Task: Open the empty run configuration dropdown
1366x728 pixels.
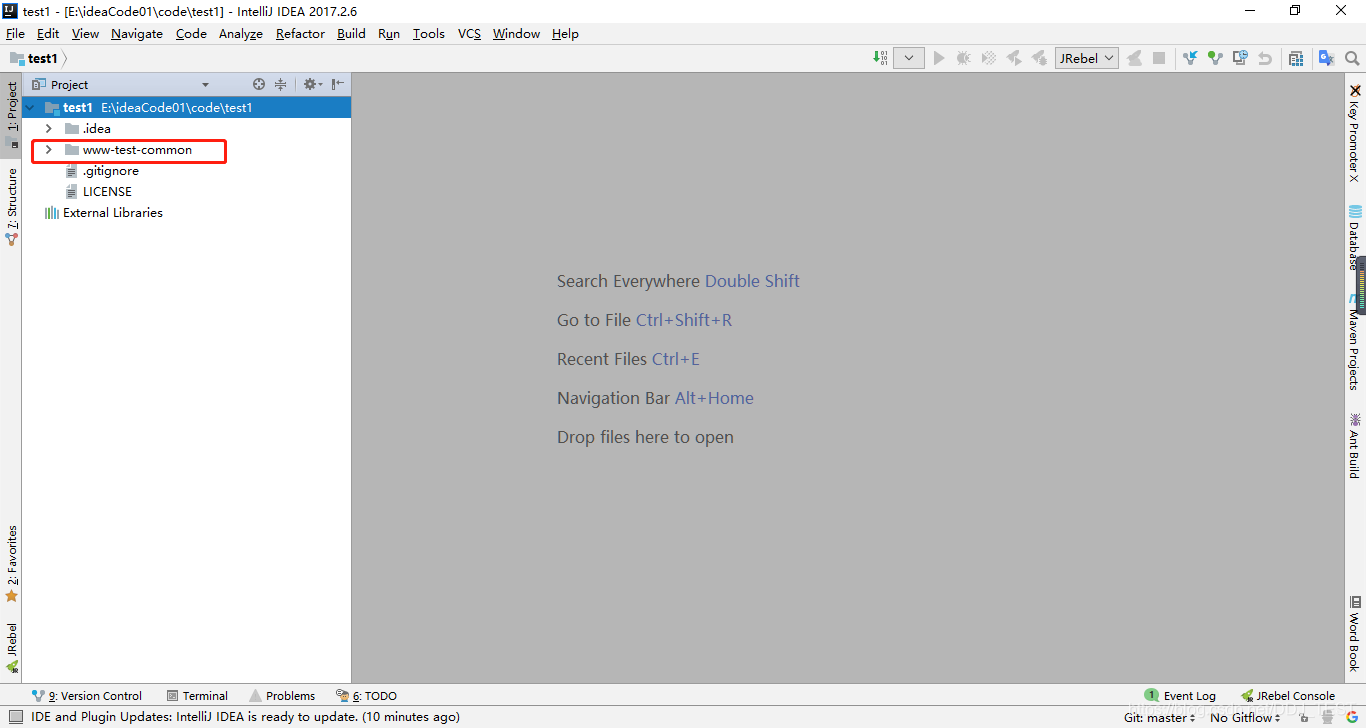Action: pyautogui.click(x=908, y=58)
